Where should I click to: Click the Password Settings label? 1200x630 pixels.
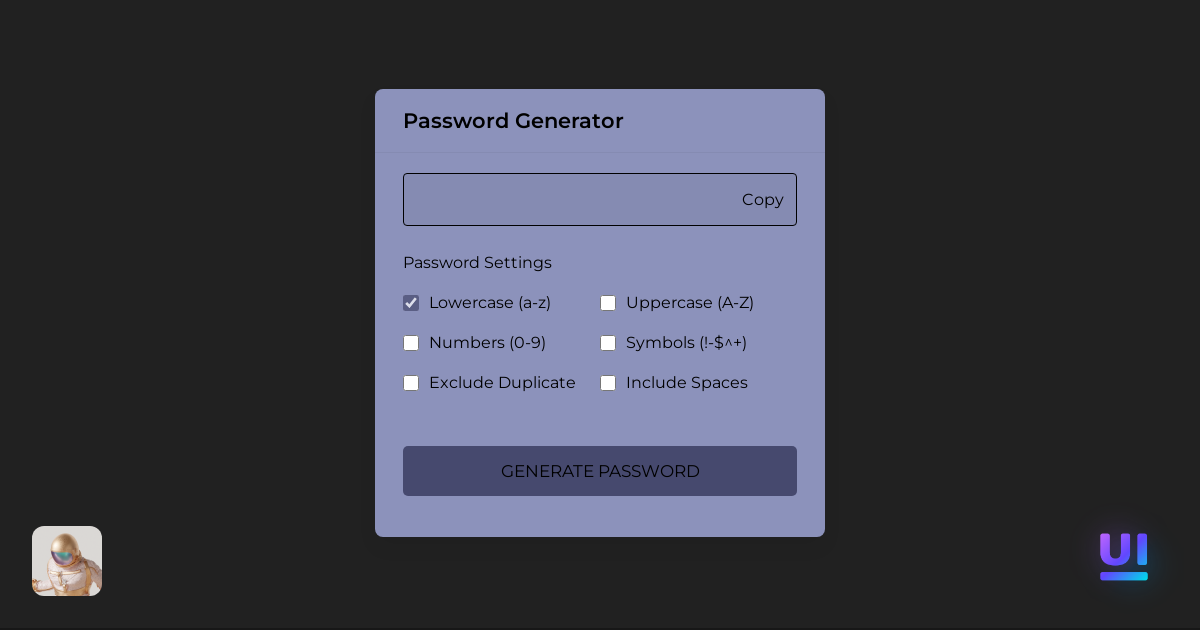(x=477, y=263)
